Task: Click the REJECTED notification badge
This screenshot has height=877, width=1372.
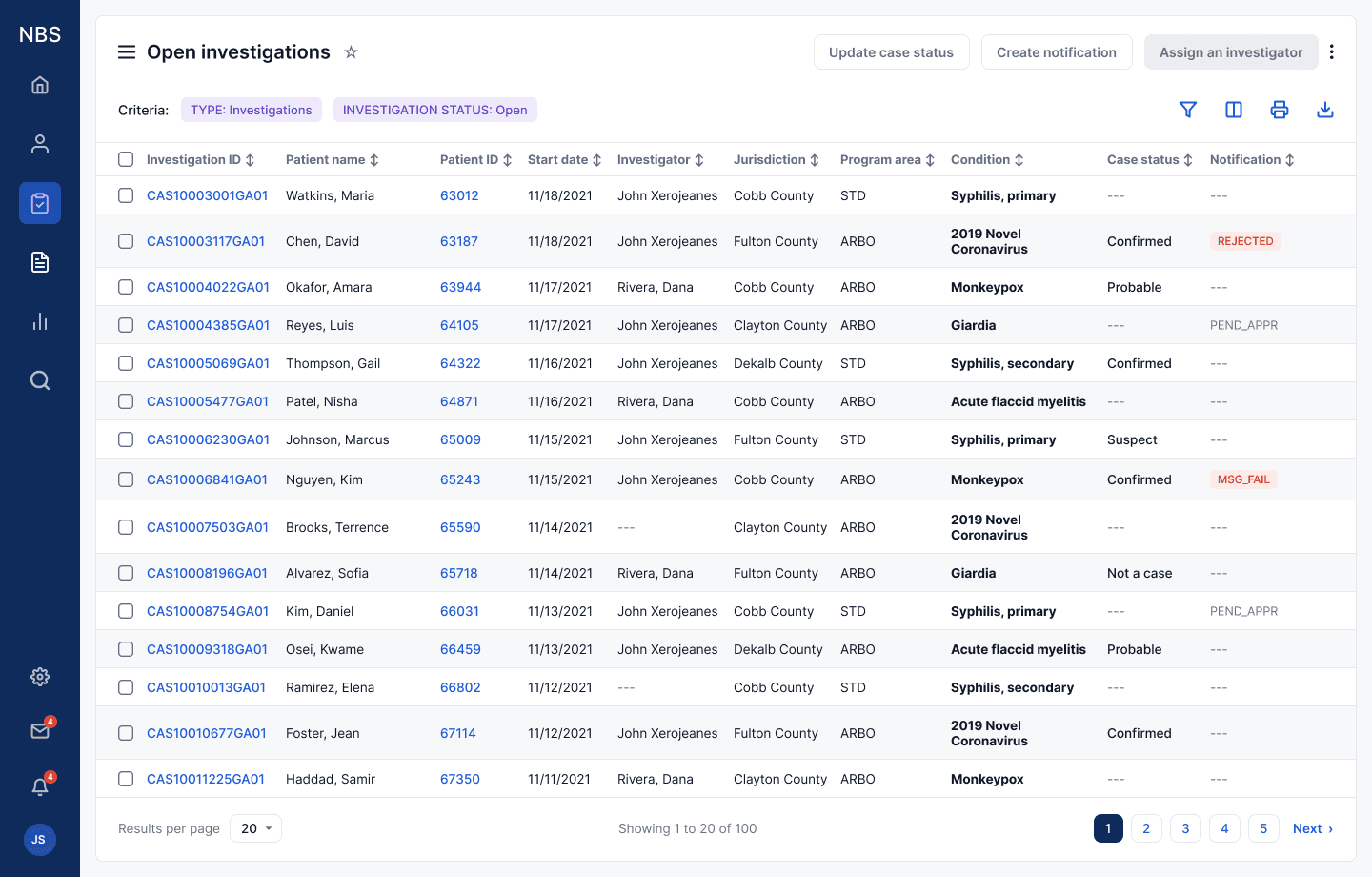Action: [x=1245, y=241]
